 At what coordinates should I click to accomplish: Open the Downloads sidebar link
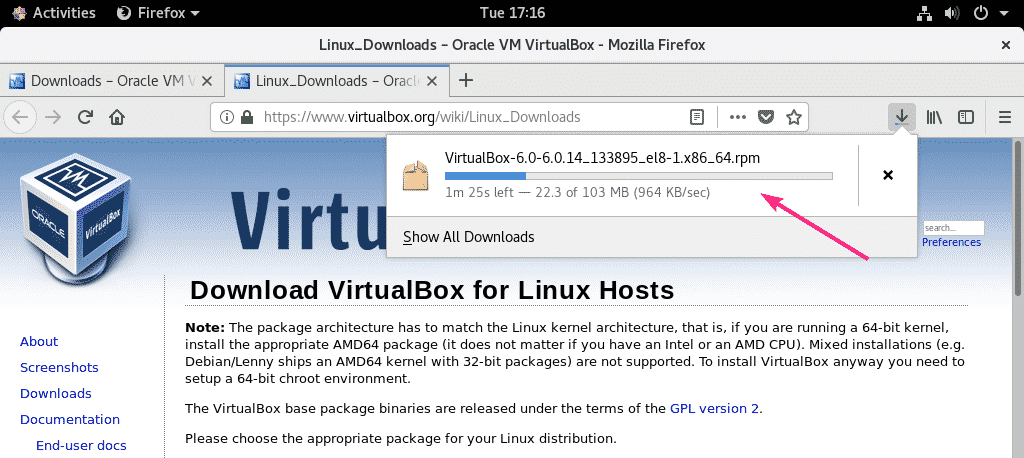pyautogui.click(x=56, y=393)
